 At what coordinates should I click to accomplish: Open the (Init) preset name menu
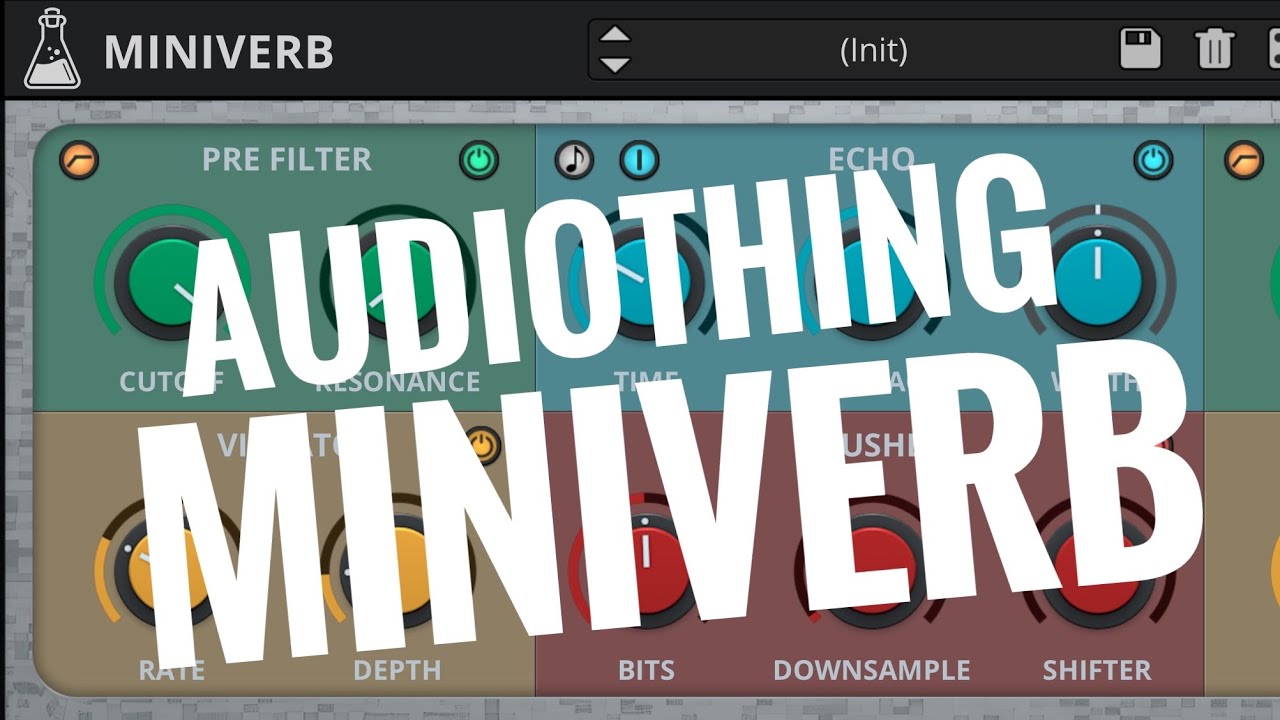pos(874,49)
